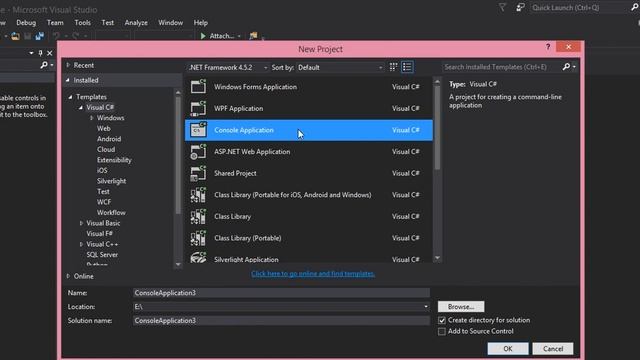Click the Toolbox search magnifier icon

coord(44,65)
